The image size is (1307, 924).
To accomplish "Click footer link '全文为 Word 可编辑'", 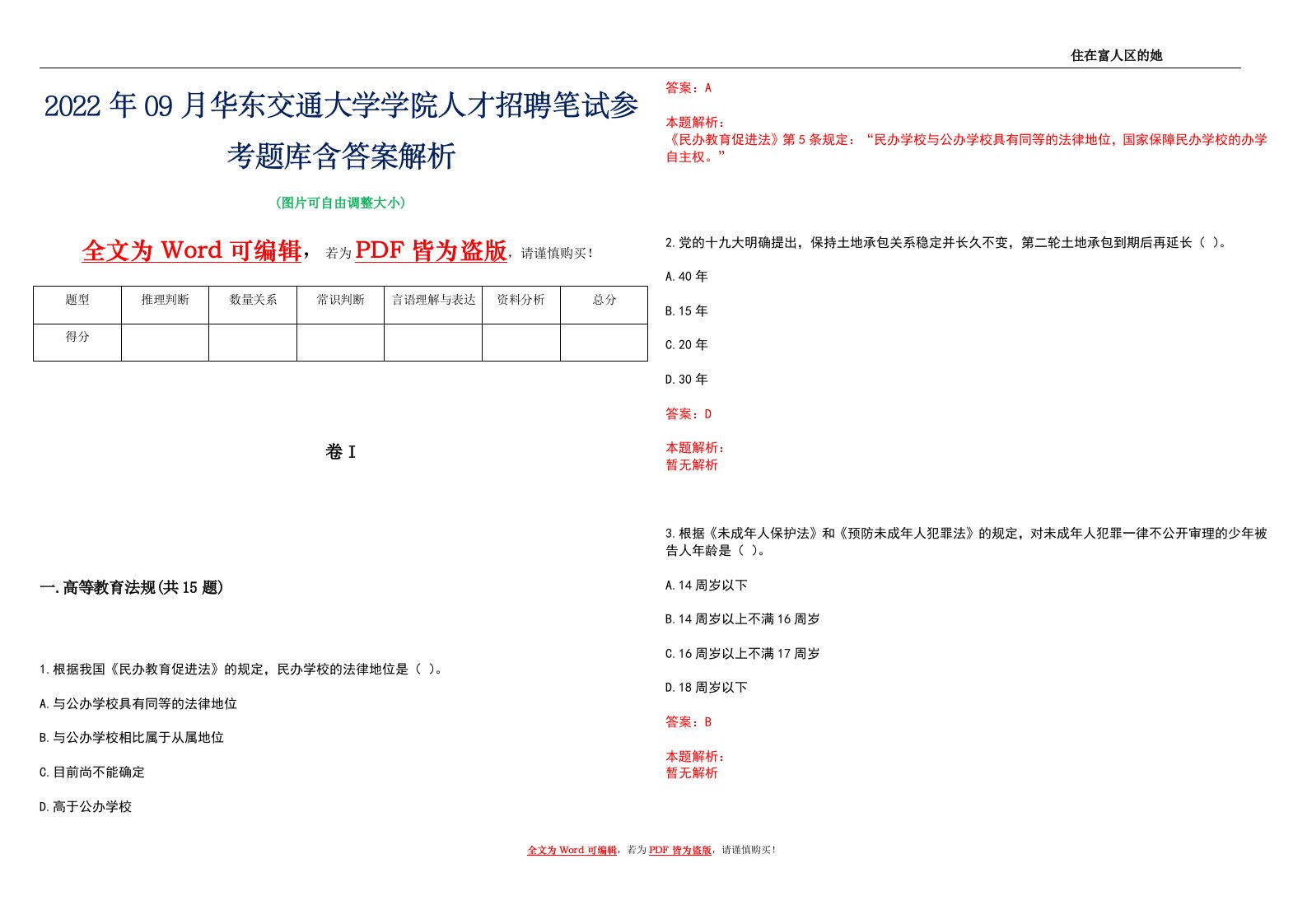I will tap(572, 850).
